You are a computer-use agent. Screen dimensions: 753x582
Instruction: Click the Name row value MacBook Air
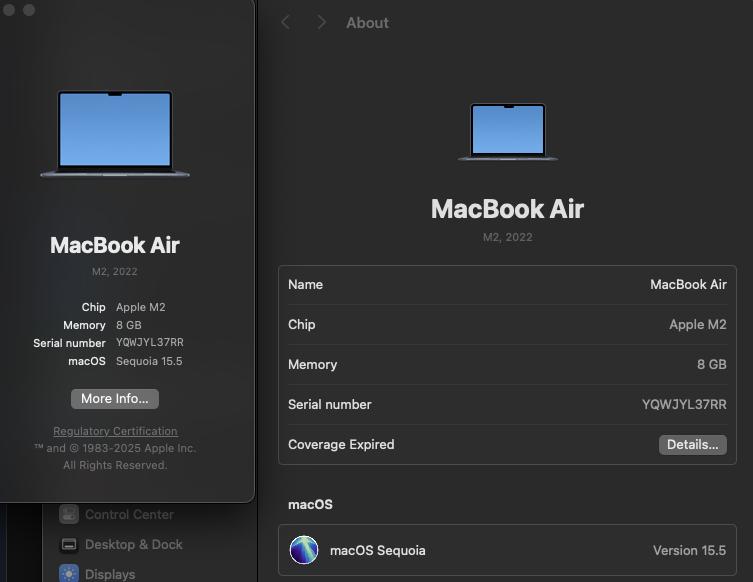[688, 284]
